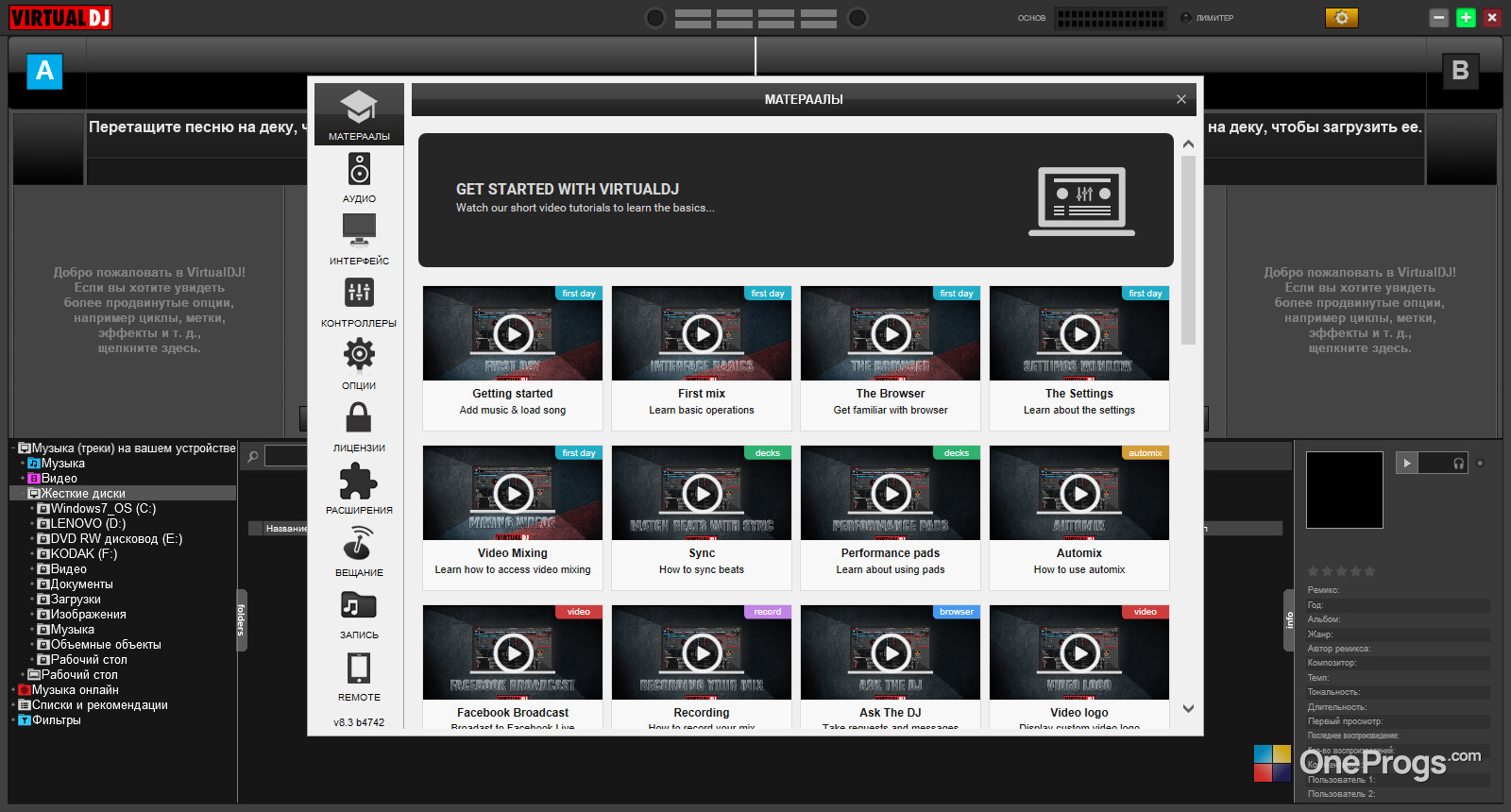This screenshot has height=812, width=1511.
Task: Play the Video Mixing tutorial
Action: click(x=513, y=493)
